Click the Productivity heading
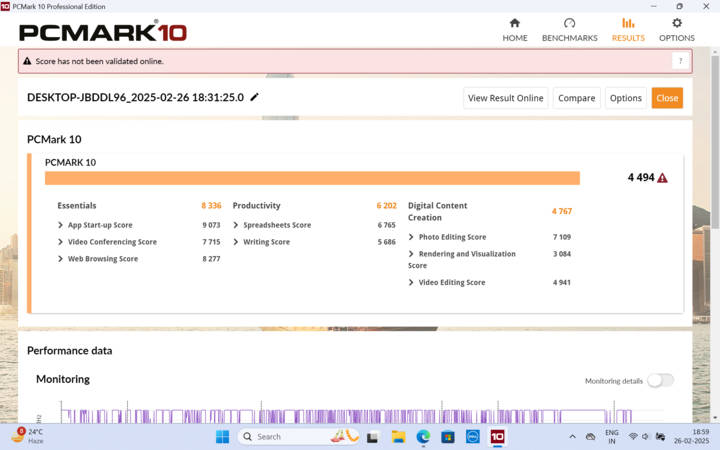Image resolution: width=720 pixels, height=450 pixels. pyautogui.click(x=256, y=206)
